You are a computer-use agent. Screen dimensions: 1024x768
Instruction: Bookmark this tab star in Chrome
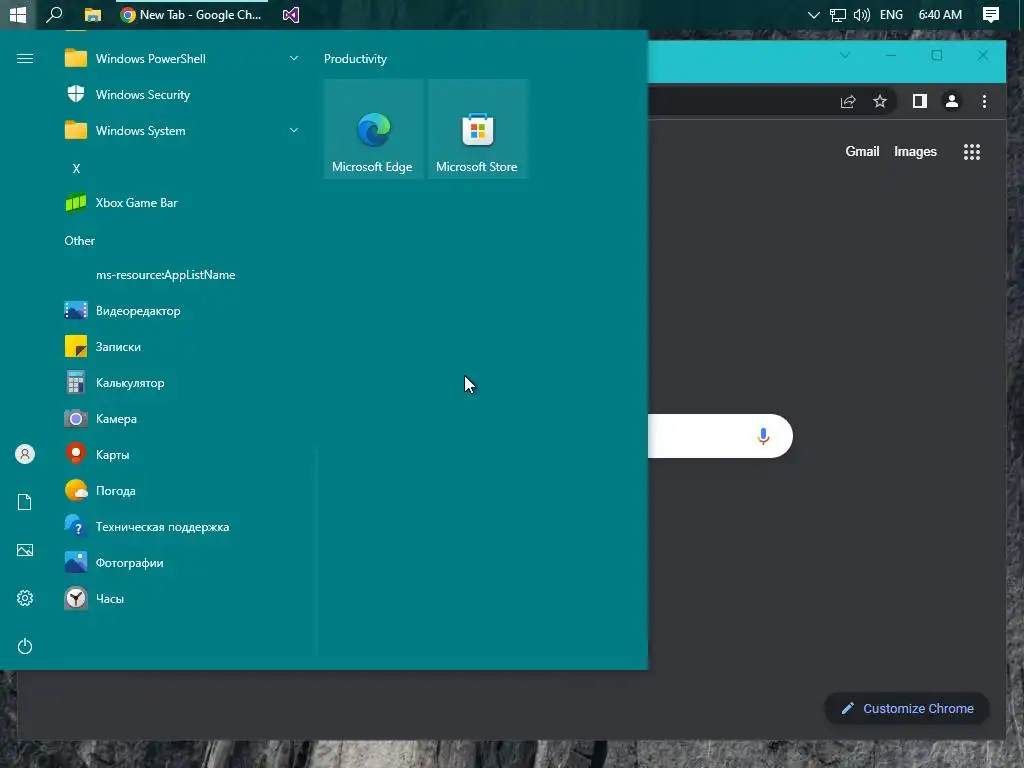click(x=880, y=101)
